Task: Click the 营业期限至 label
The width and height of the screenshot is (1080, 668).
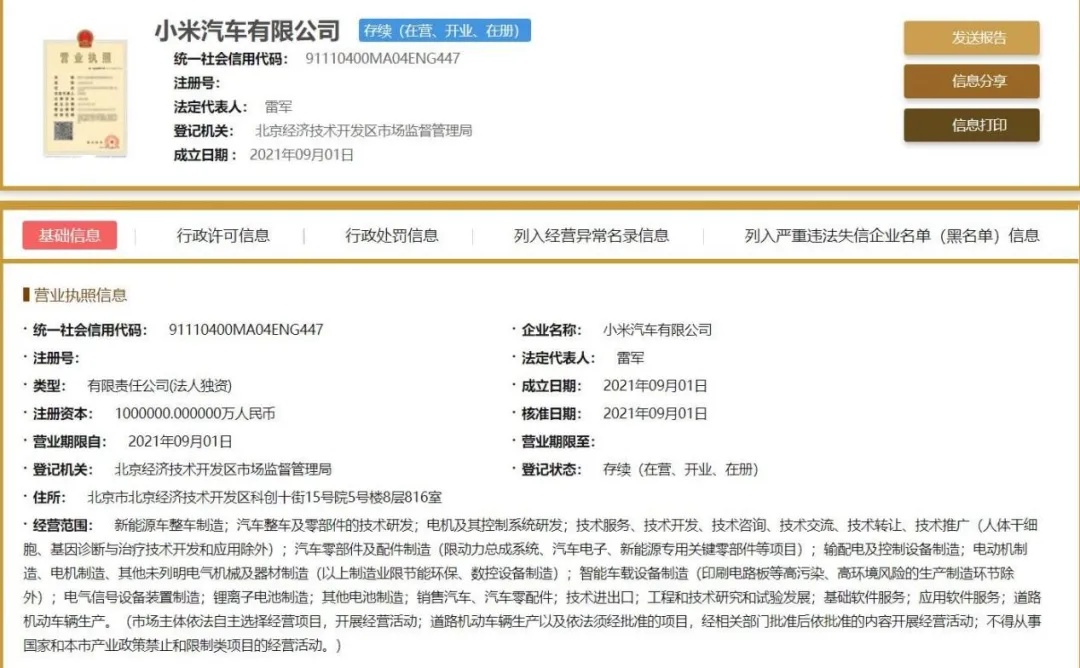Action: point(557,441)
